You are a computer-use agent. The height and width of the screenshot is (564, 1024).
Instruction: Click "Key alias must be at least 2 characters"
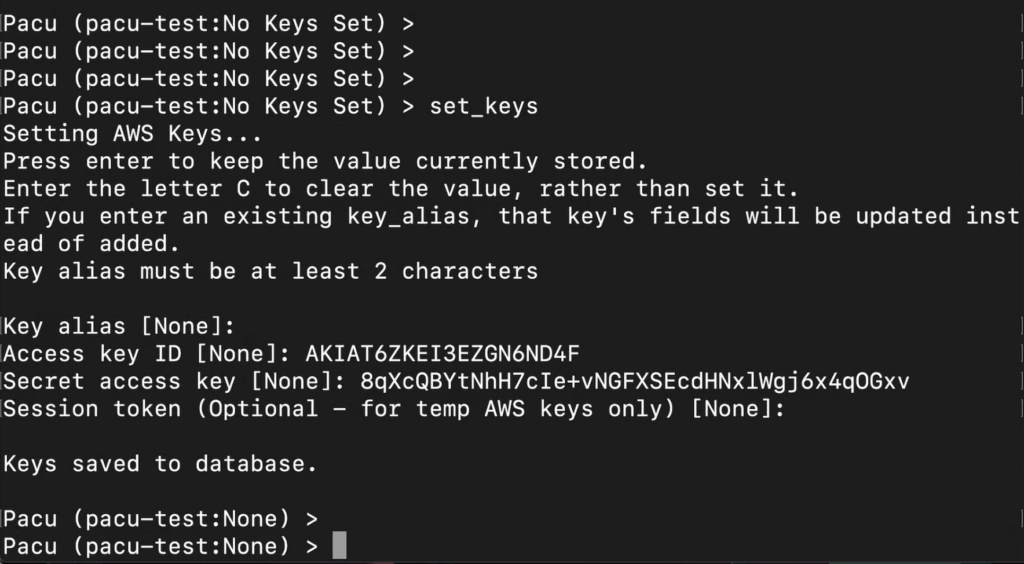point(271,271)
